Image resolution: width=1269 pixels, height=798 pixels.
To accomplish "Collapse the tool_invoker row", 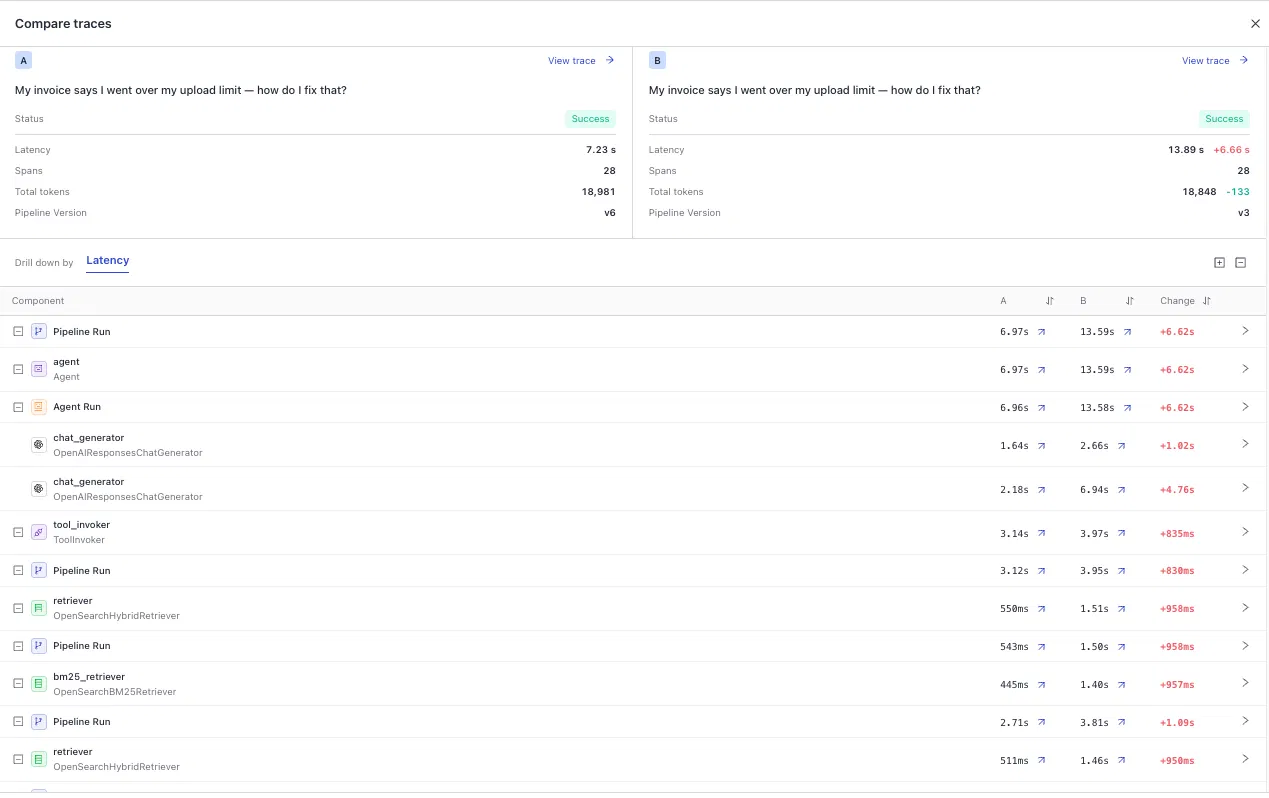I will [18, 532].
